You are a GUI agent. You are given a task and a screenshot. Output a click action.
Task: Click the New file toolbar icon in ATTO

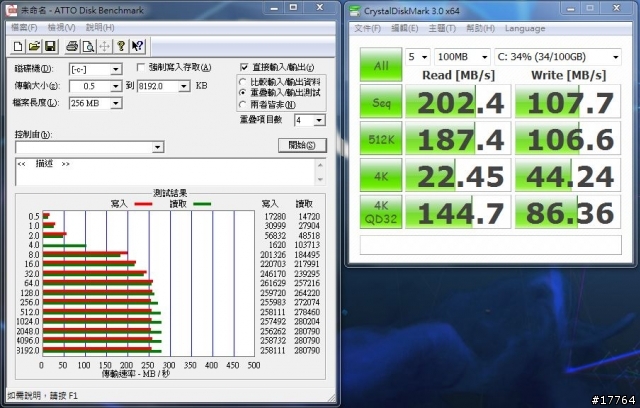(x=19, y=46)
